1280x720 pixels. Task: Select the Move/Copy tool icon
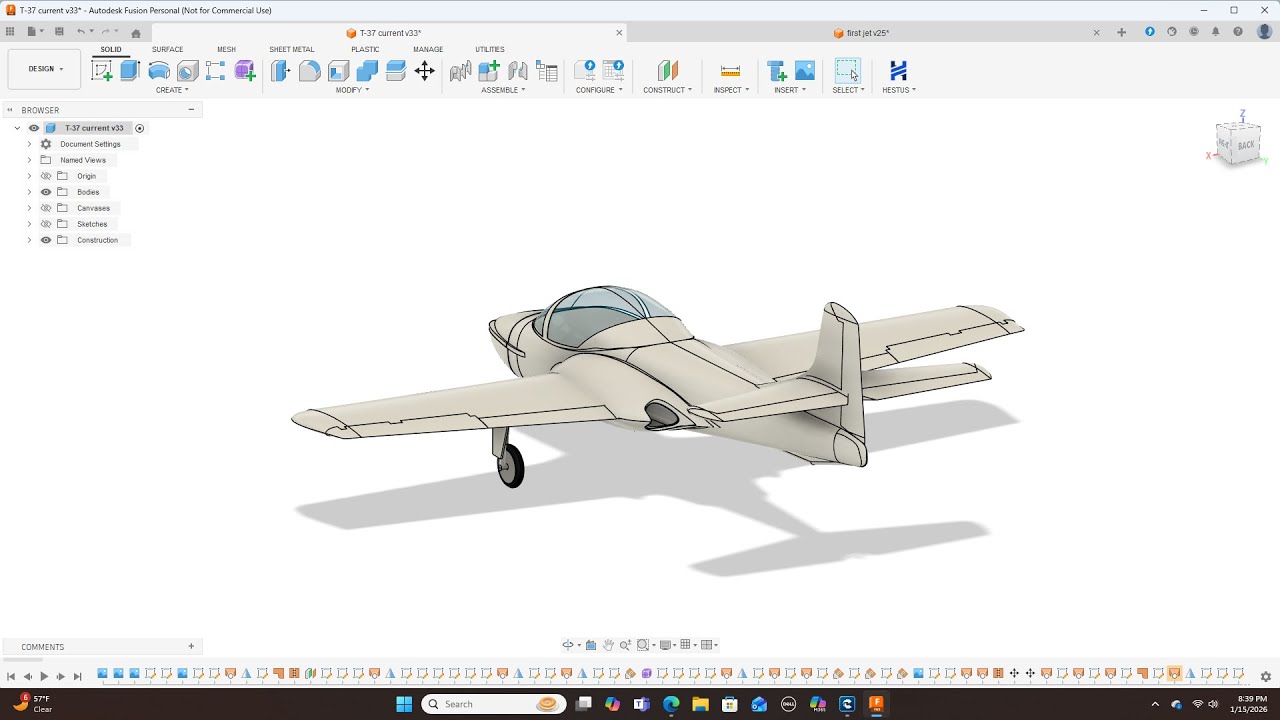pyautogui.click(x=425, y=70)
